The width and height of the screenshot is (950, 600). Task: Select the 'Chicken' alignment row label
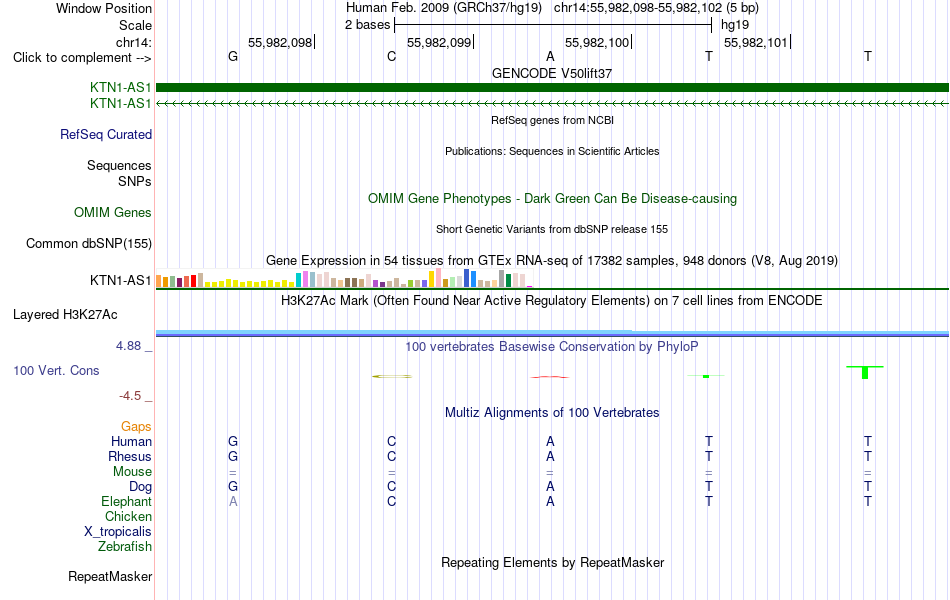coord(128,516)
